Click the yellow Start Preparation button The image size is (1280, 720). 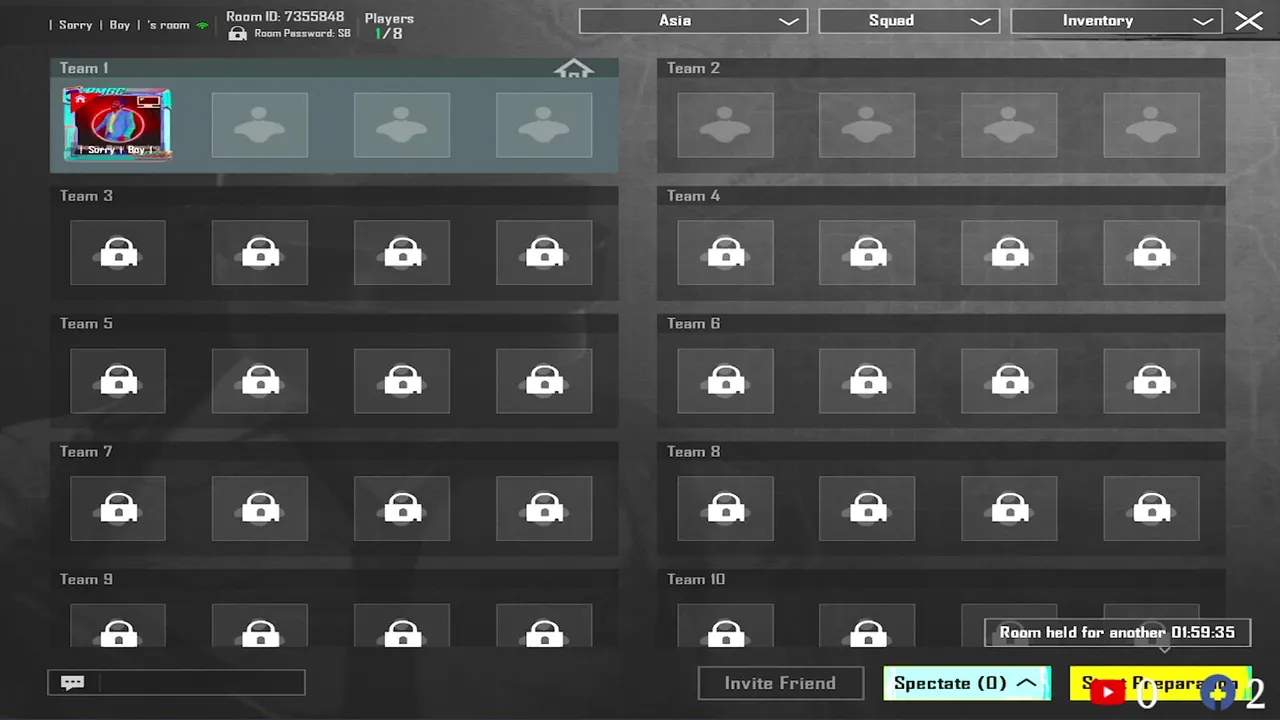pyautogui.click(x=1160, y=684)
